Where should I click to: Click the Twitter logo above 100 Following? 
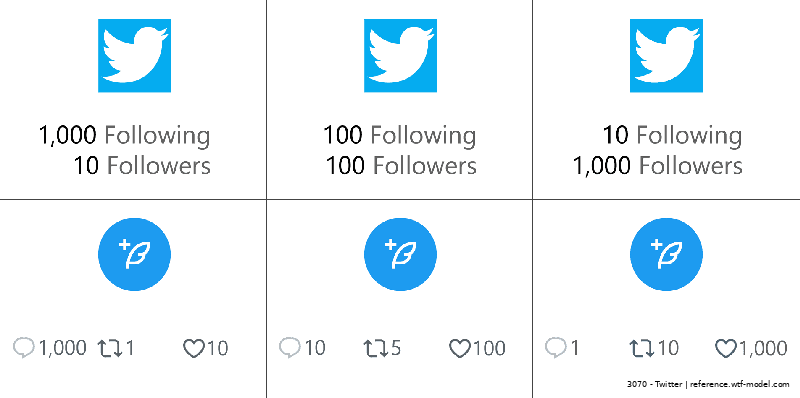400,56
